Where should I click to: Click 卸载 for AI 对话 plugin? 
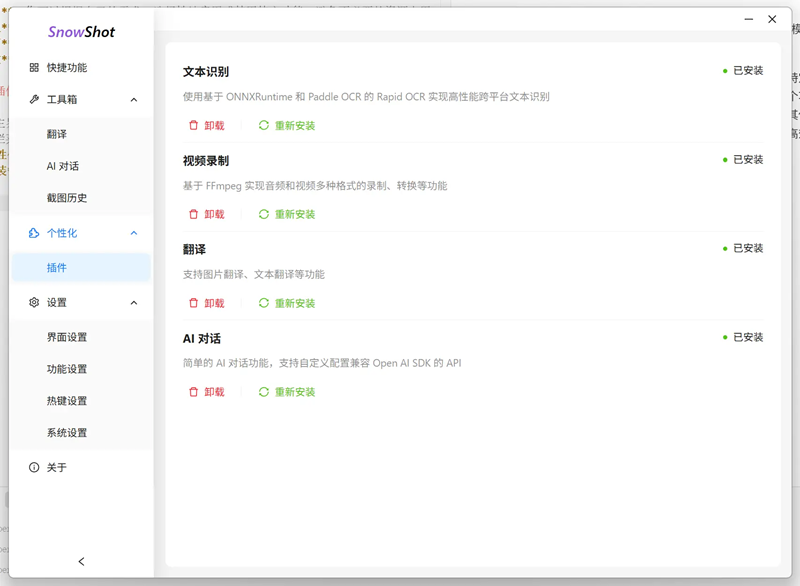coord(207,392)
